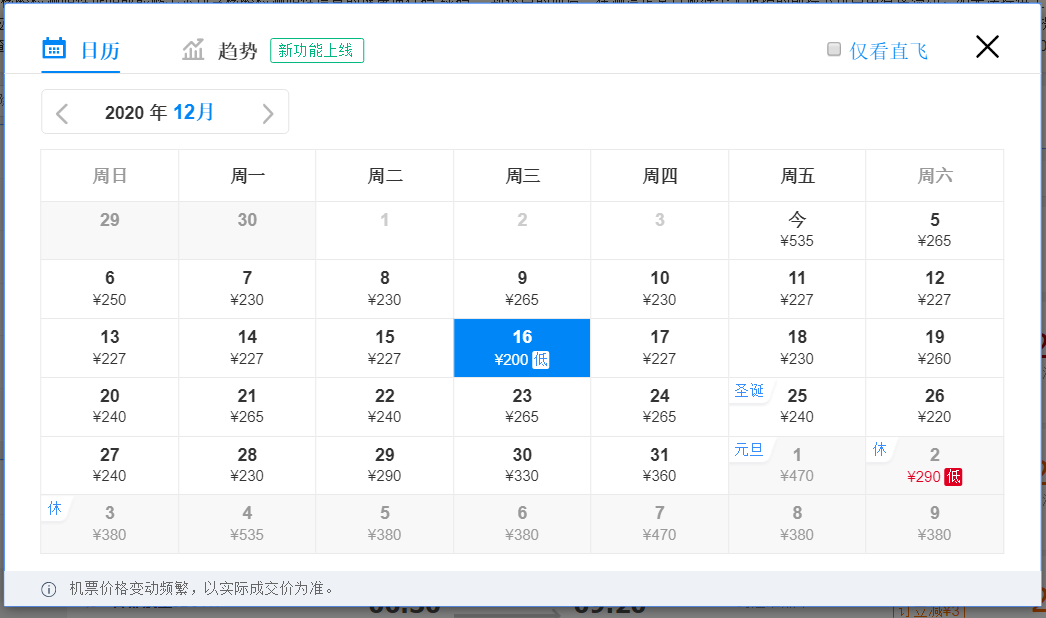This screenshot has height=618, width=1046.
Task: Pick December 12 at ¥227
Action: (935, 289)
